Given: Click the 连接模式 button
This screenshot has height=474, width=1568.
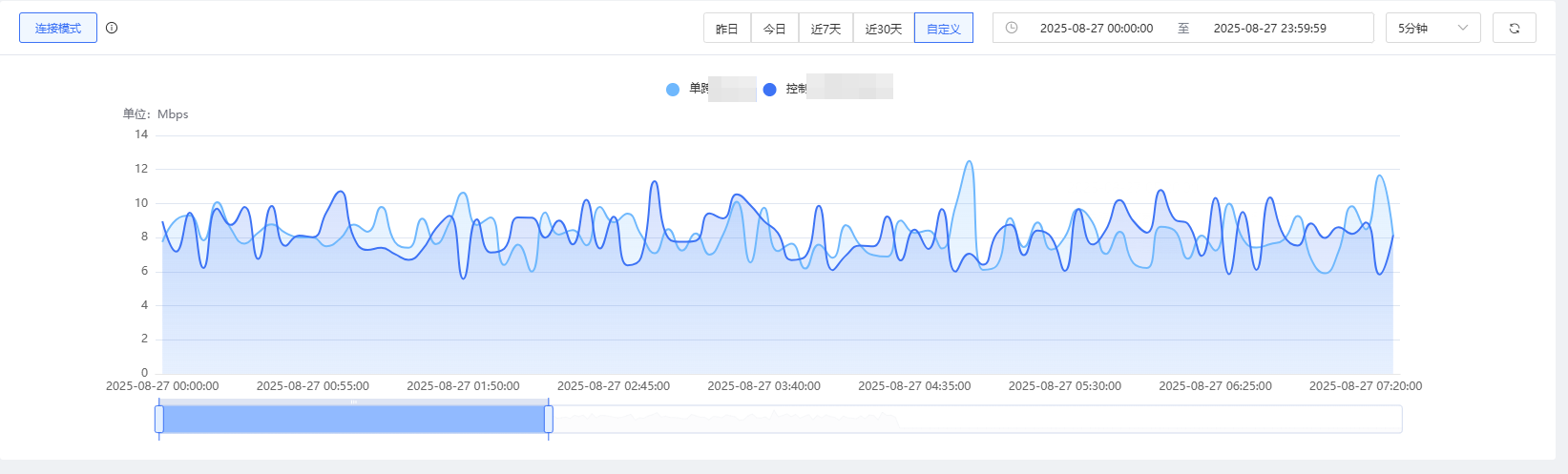Looking at the screenshot, I should [x=58, y=29].
